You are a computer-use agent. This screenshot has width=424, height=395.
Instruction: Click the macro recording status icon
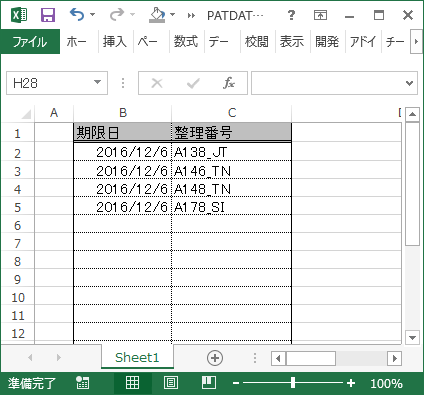[82, 383]
